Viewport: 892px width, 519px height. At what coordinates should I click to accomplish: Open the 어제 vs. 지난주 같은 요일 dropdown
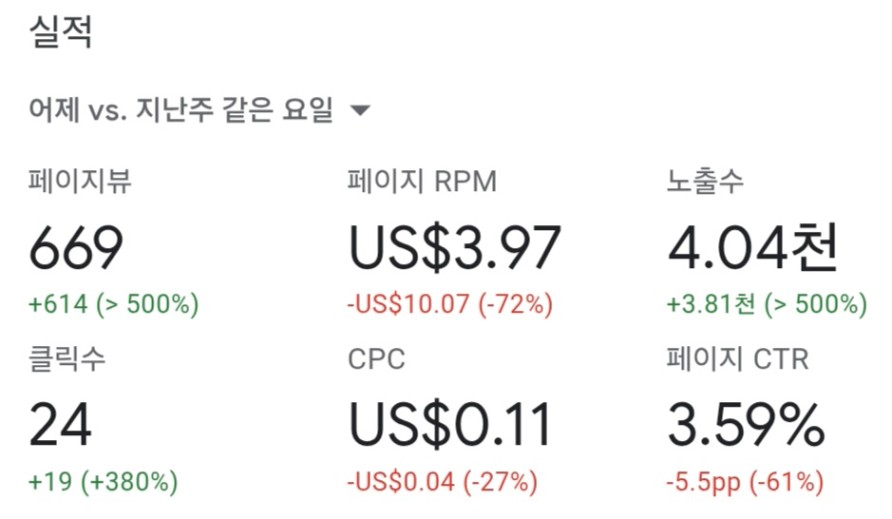tap(199, 109)
